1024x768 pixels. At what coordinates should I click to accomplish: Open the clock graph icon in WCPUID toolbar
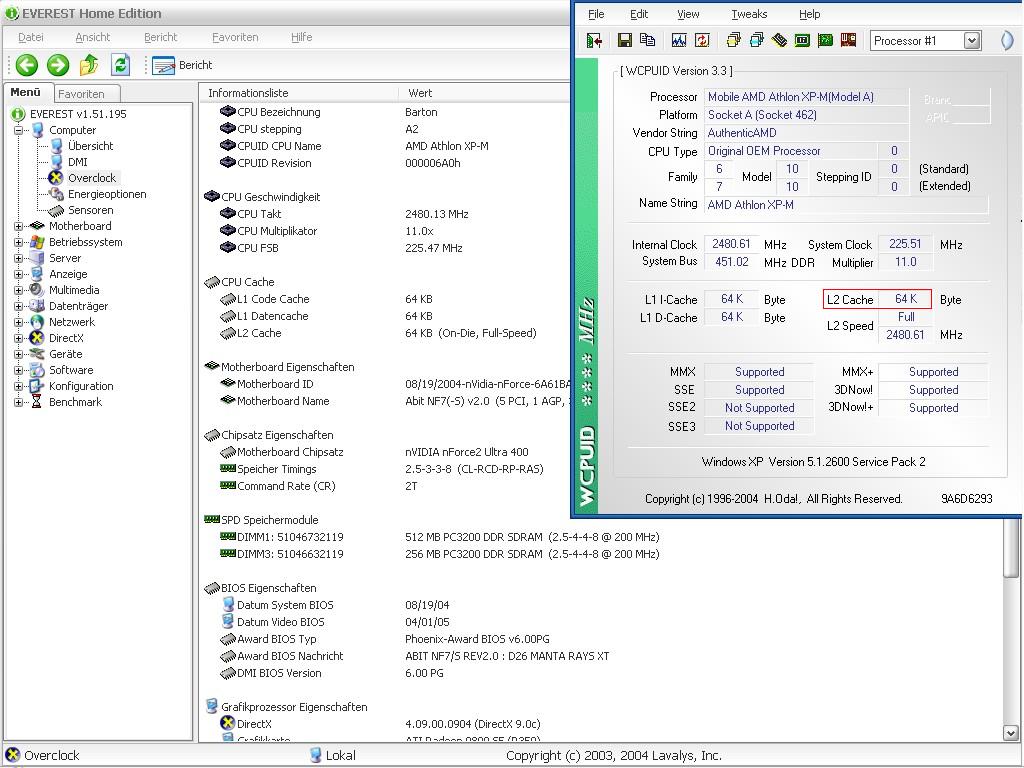[679, 40]
